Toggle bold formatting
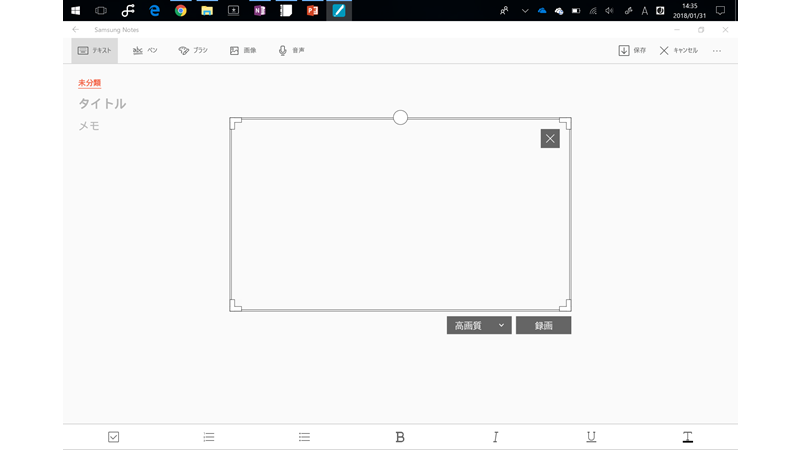This screenshot has width=800, height=450. [400, 437]
